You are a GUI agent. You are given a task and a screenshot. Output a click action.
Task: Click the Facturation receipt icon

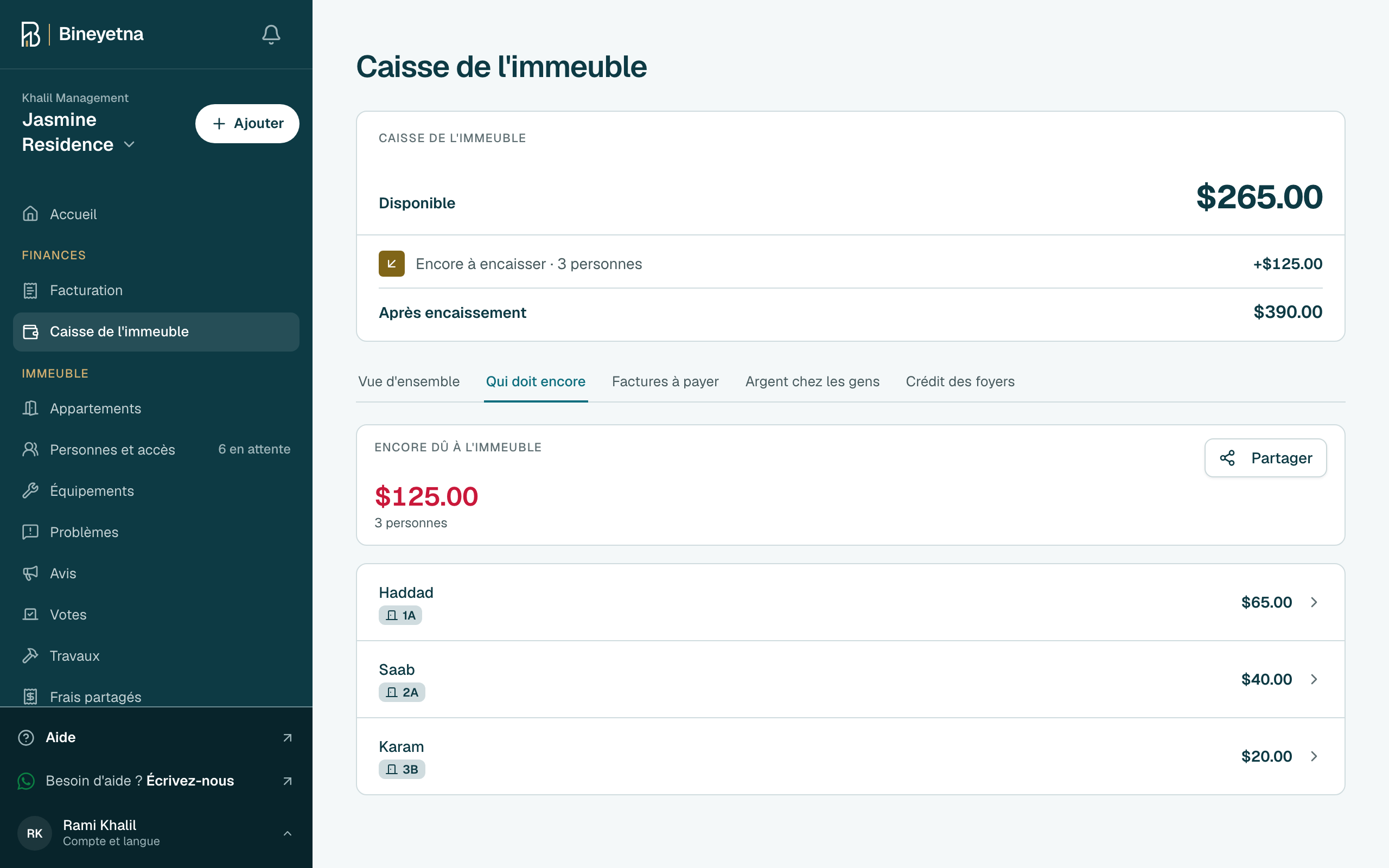(30, 290)
